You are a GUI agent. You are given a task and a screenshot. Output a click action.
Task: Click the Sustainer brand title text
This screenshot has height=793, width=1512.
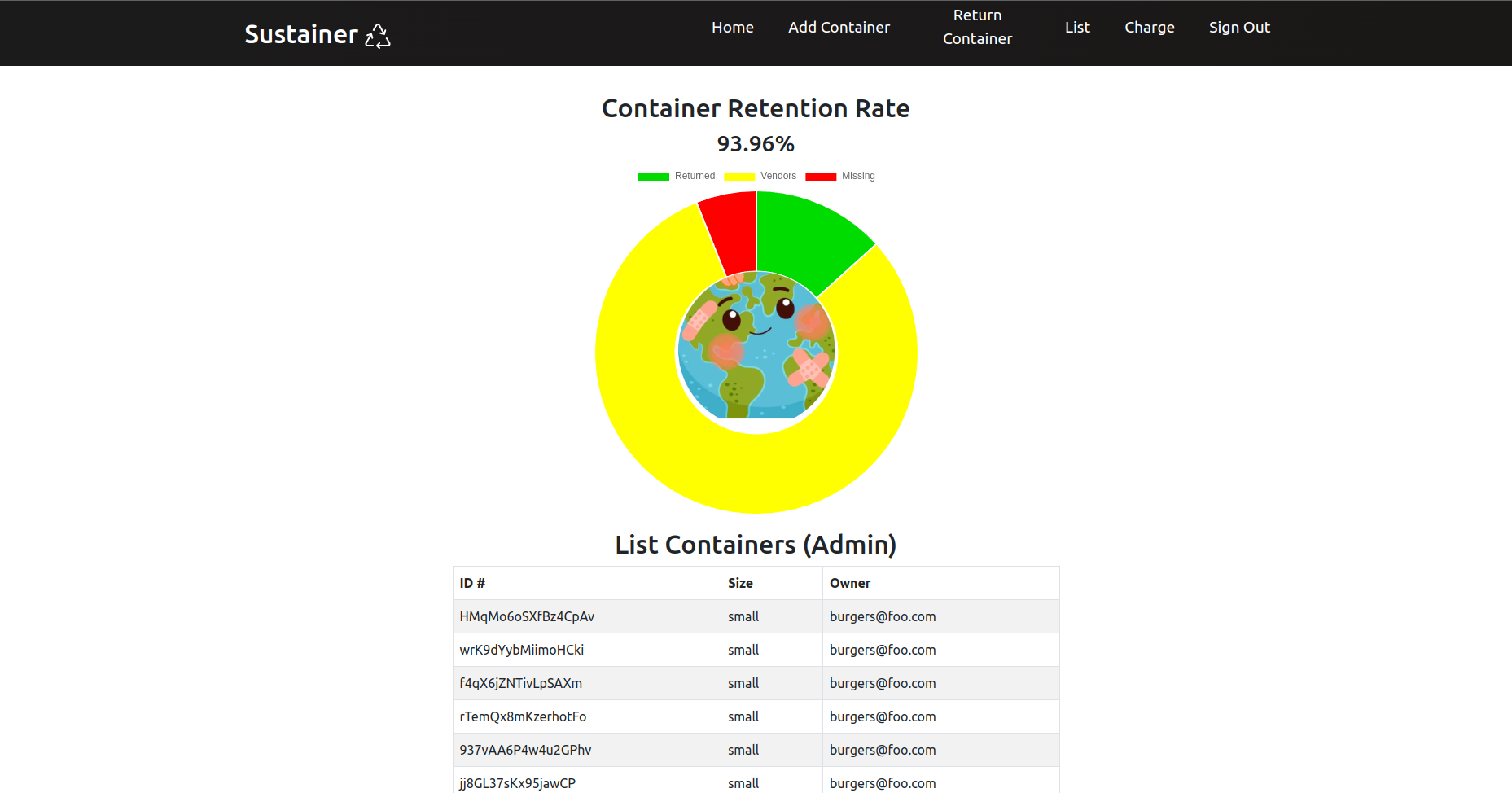click(301, 34)
